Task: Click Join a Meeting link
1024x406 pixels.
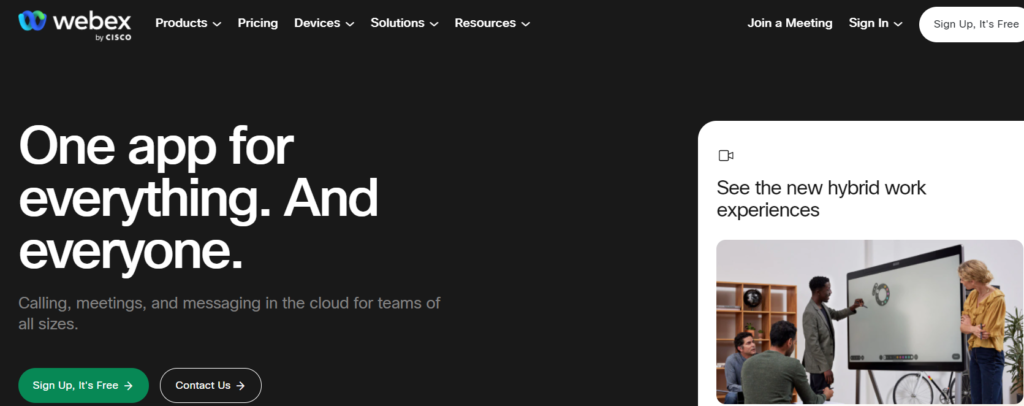Action: (790, 23)
